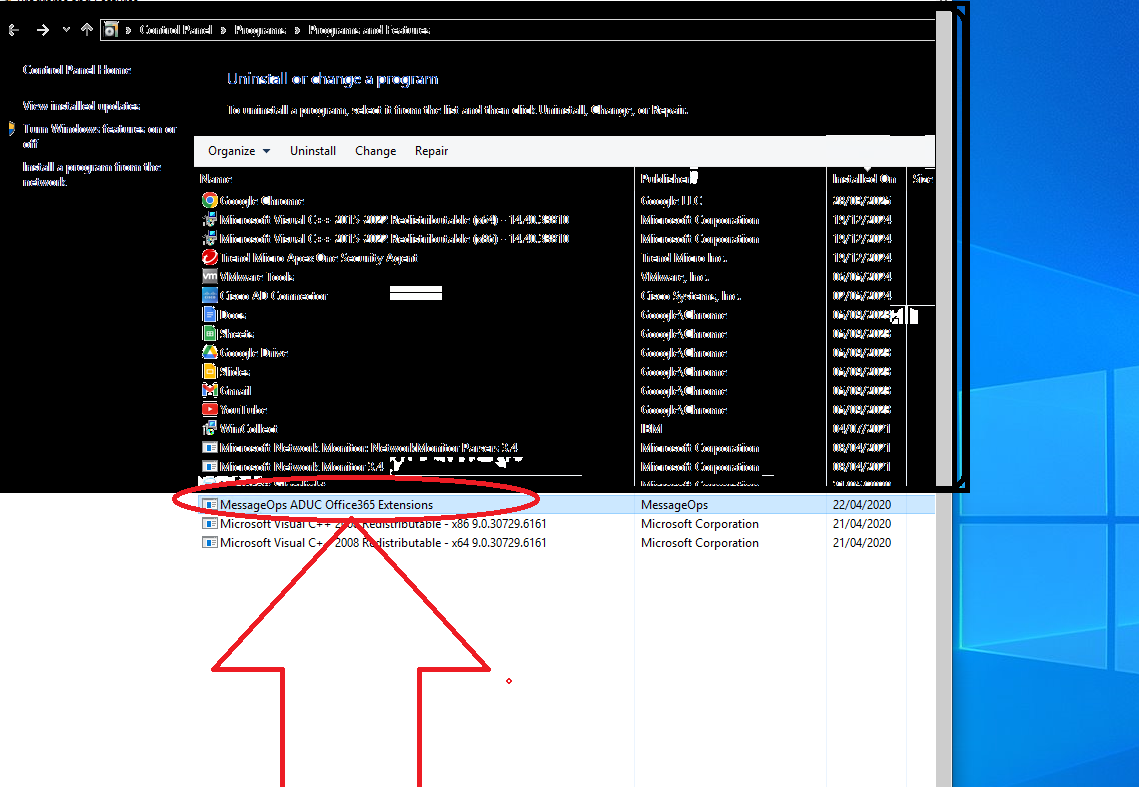This screenshot has height=787, width=1139.
Task: Select Visual C++ 2015-2022 x86 installer icon
Action: coord(209,238)
